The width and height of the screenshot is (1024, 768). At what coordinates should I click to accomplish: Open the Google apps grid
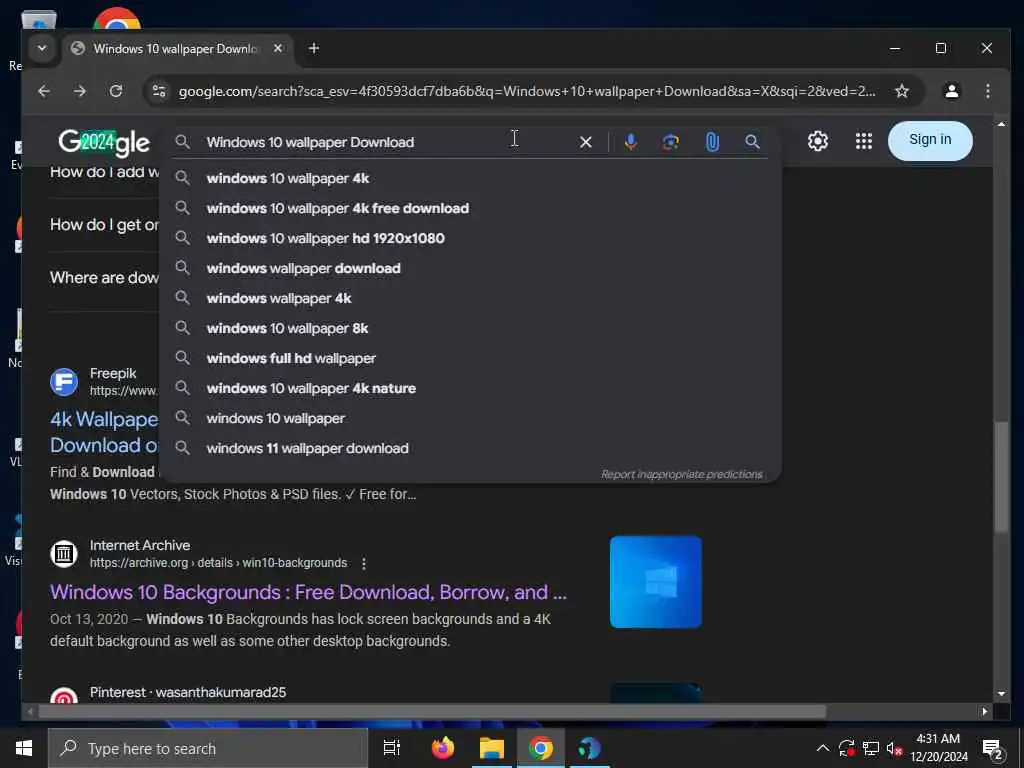tap(863, 141)
